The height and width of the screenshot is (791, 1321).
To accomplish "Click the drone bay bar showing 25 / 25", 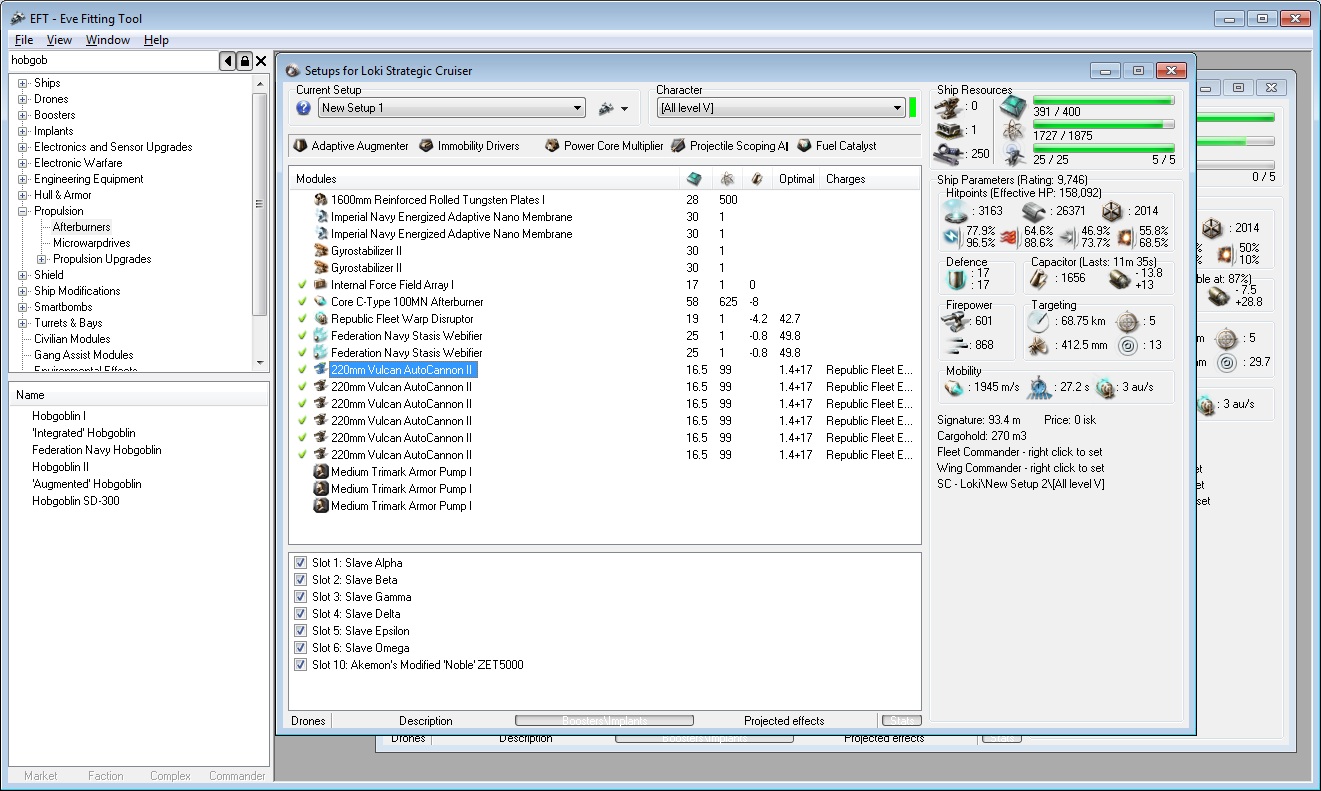I will (x=1102, y=149).
